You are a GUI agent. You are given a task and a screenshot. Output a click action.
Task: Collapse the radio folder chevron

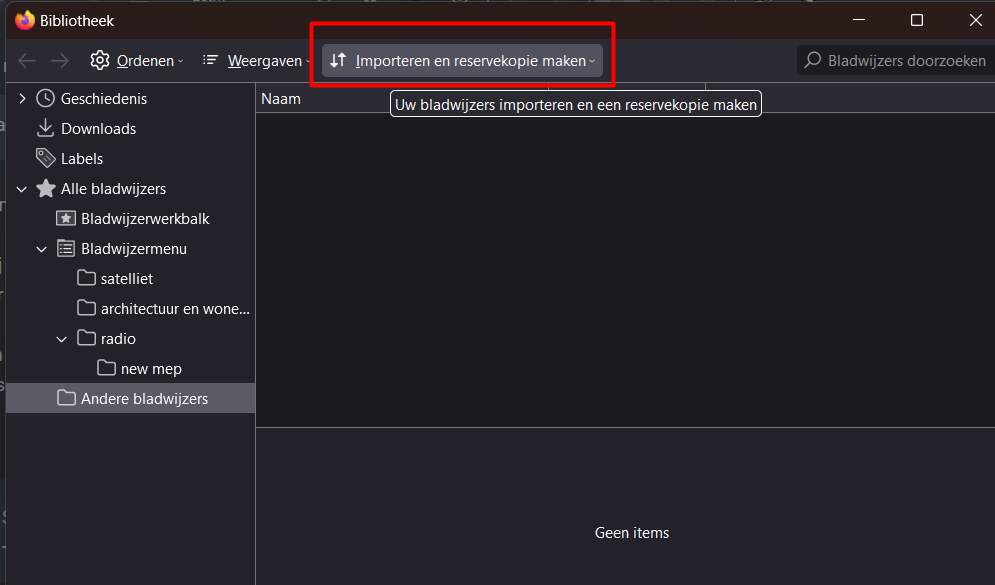pyautogui.click(x=61, y=338)
